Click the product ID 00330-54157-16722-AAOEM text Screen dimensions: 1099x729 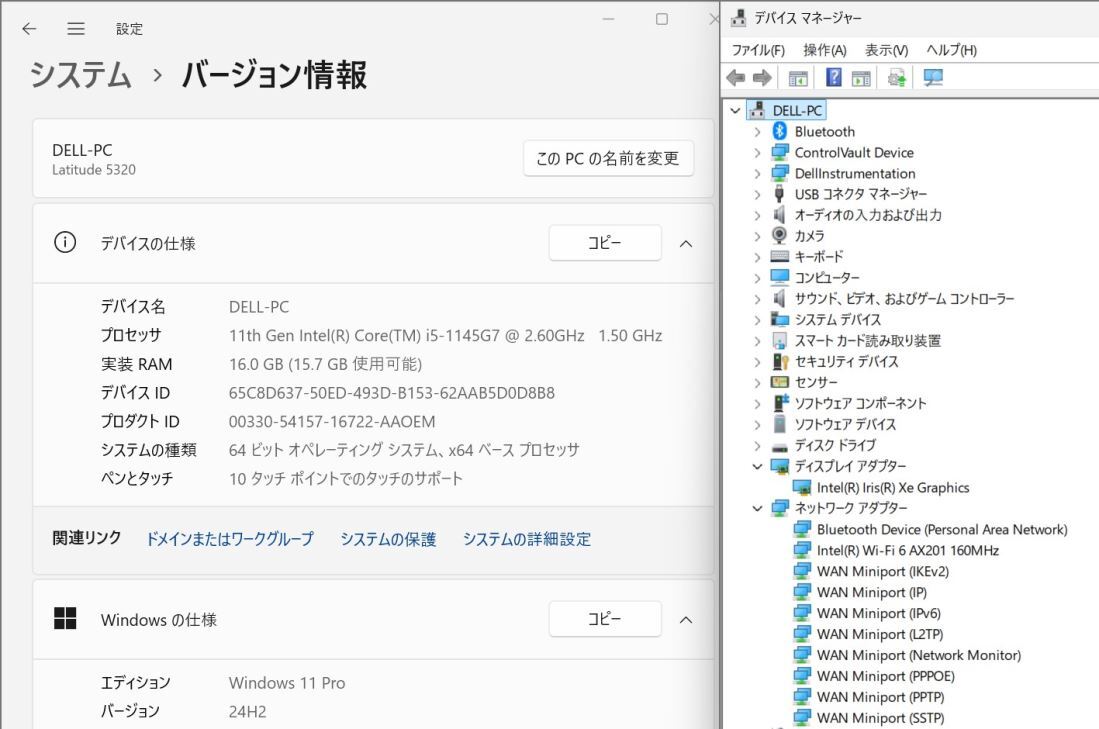tap(332, 422)
